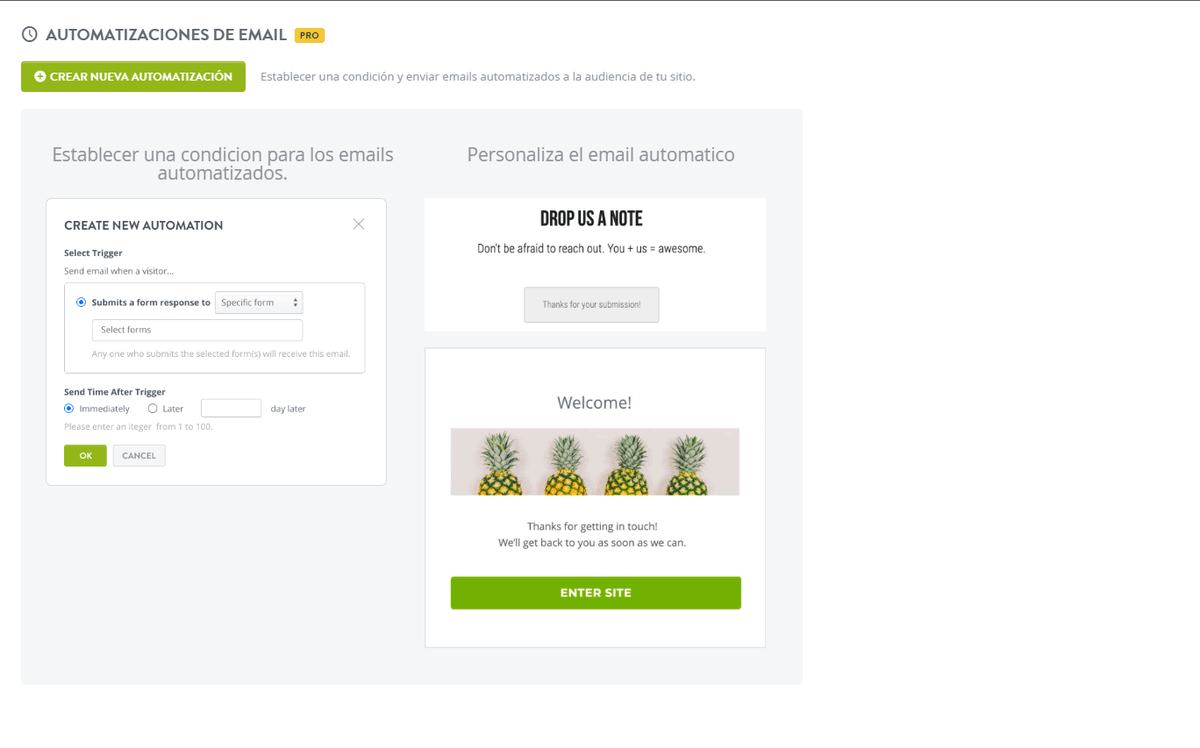Close the Create New Automation dialog
The width and height of the screenshot is (1200, 748).
point(358,224)
